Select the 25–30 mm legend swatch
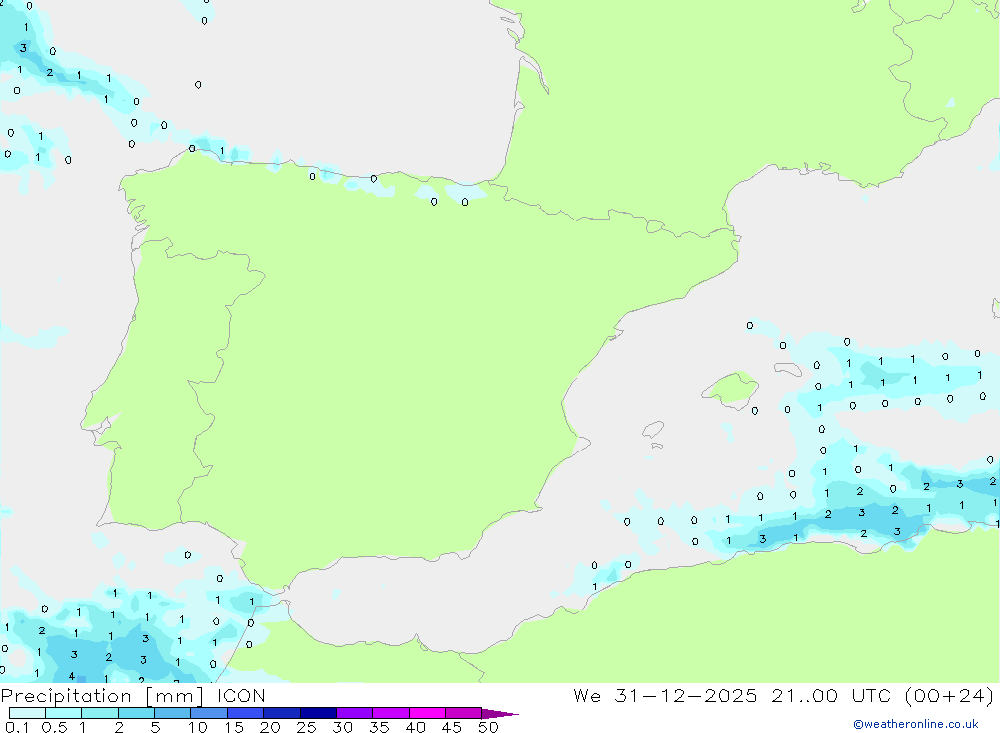Image resolution: width=1000 pixels, height=733 pixels. 318,713
